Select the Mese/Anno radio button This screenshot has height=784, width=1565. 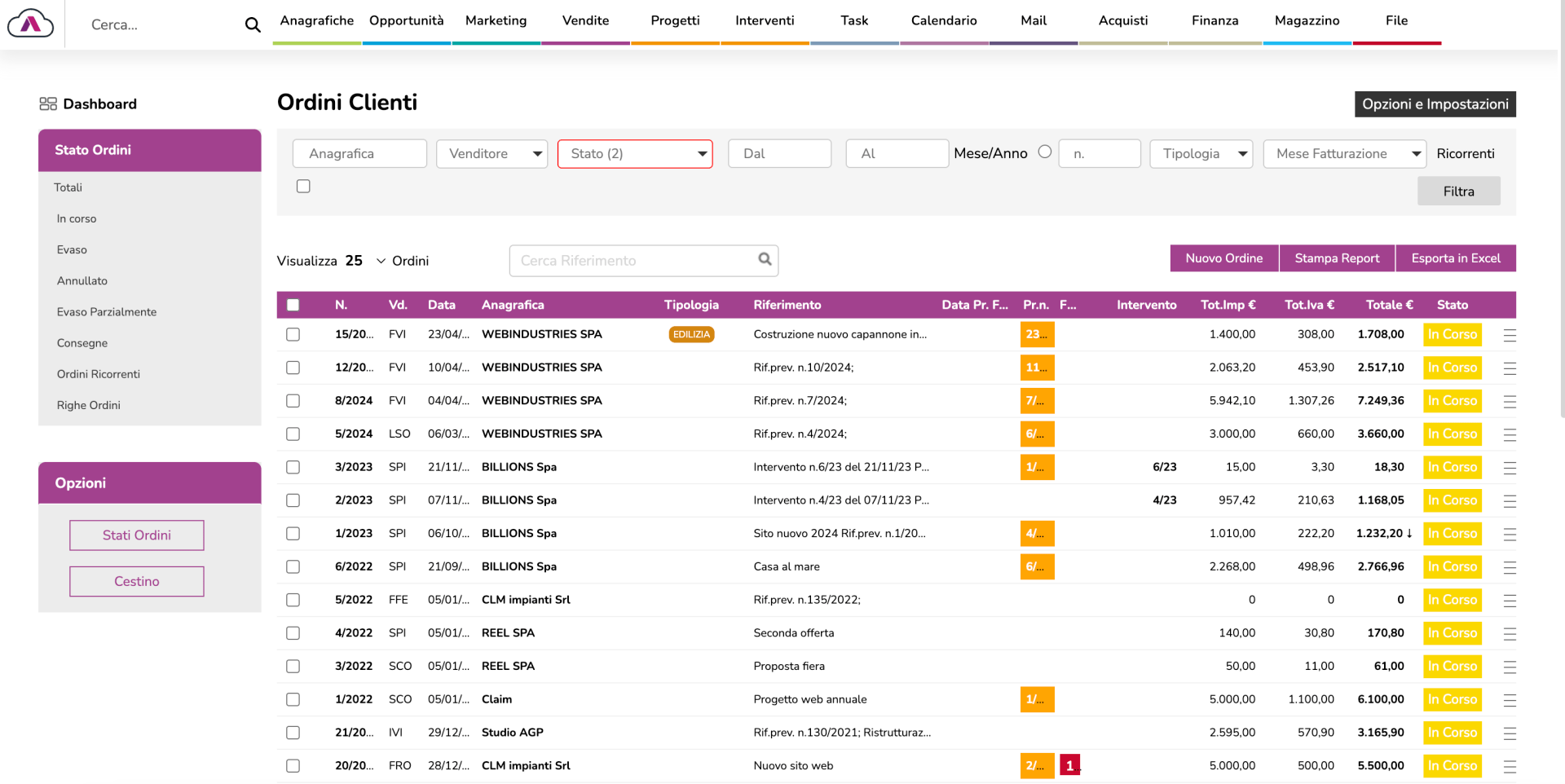[1044, 152]
